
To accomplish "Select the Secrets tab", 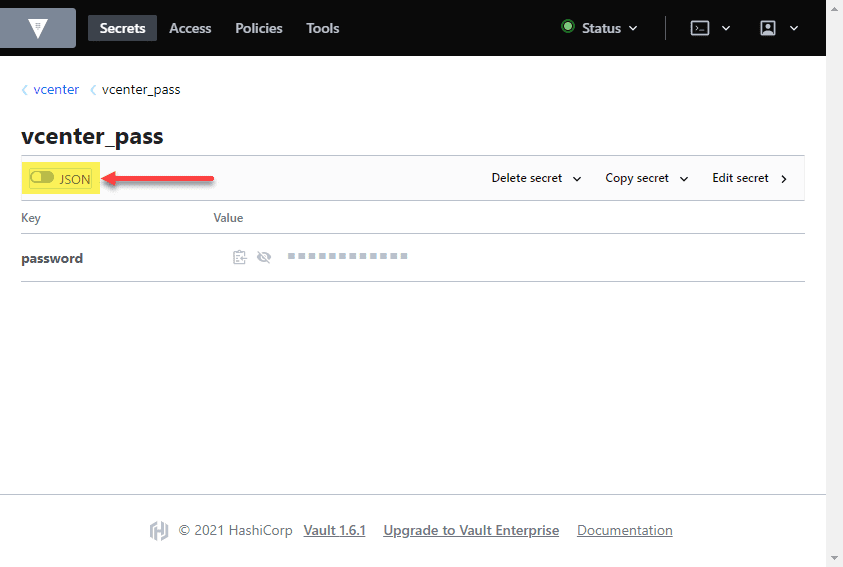I will [122, 28].
